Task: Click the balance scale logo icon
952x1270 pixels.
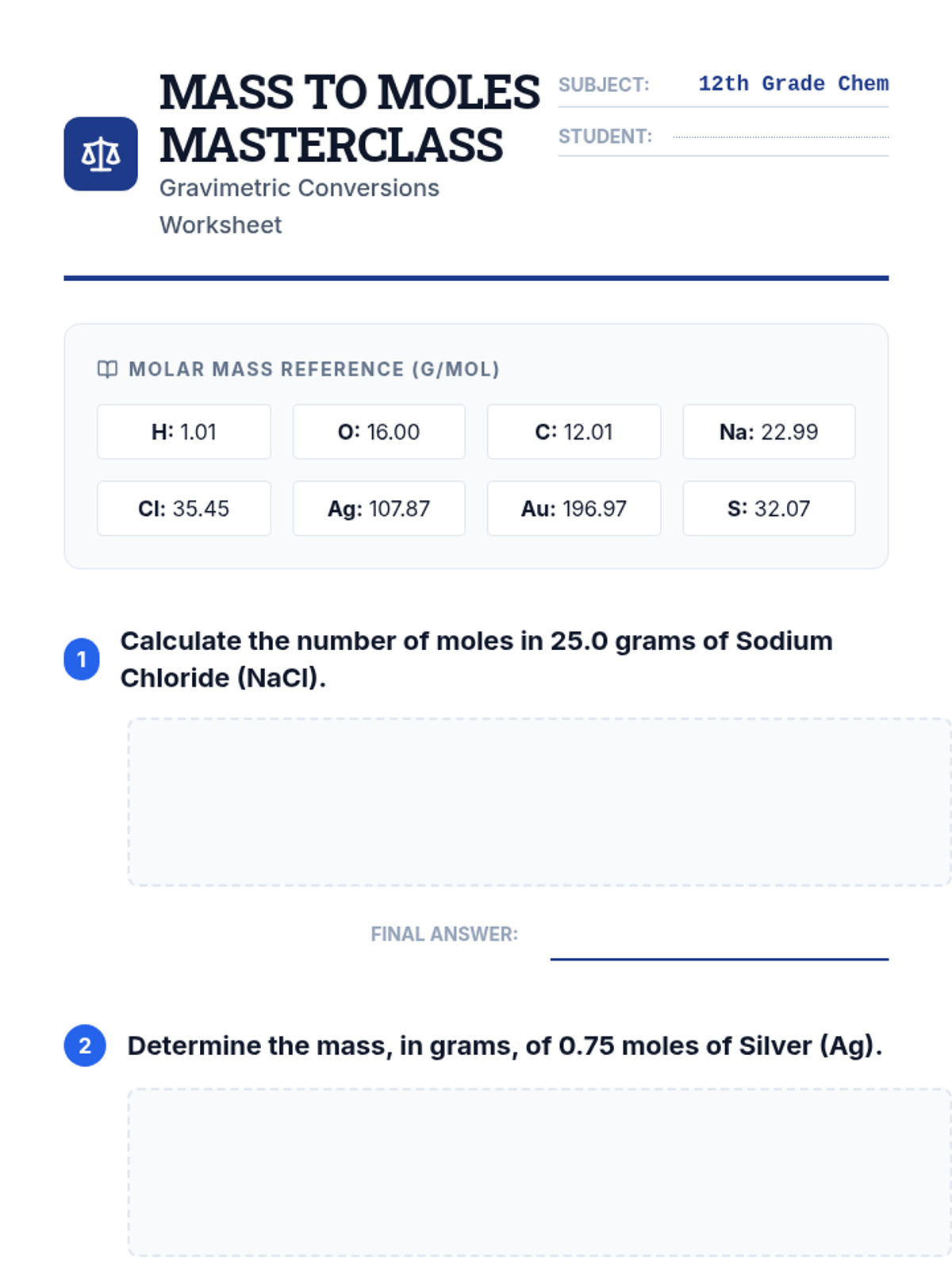Action: 101,154
